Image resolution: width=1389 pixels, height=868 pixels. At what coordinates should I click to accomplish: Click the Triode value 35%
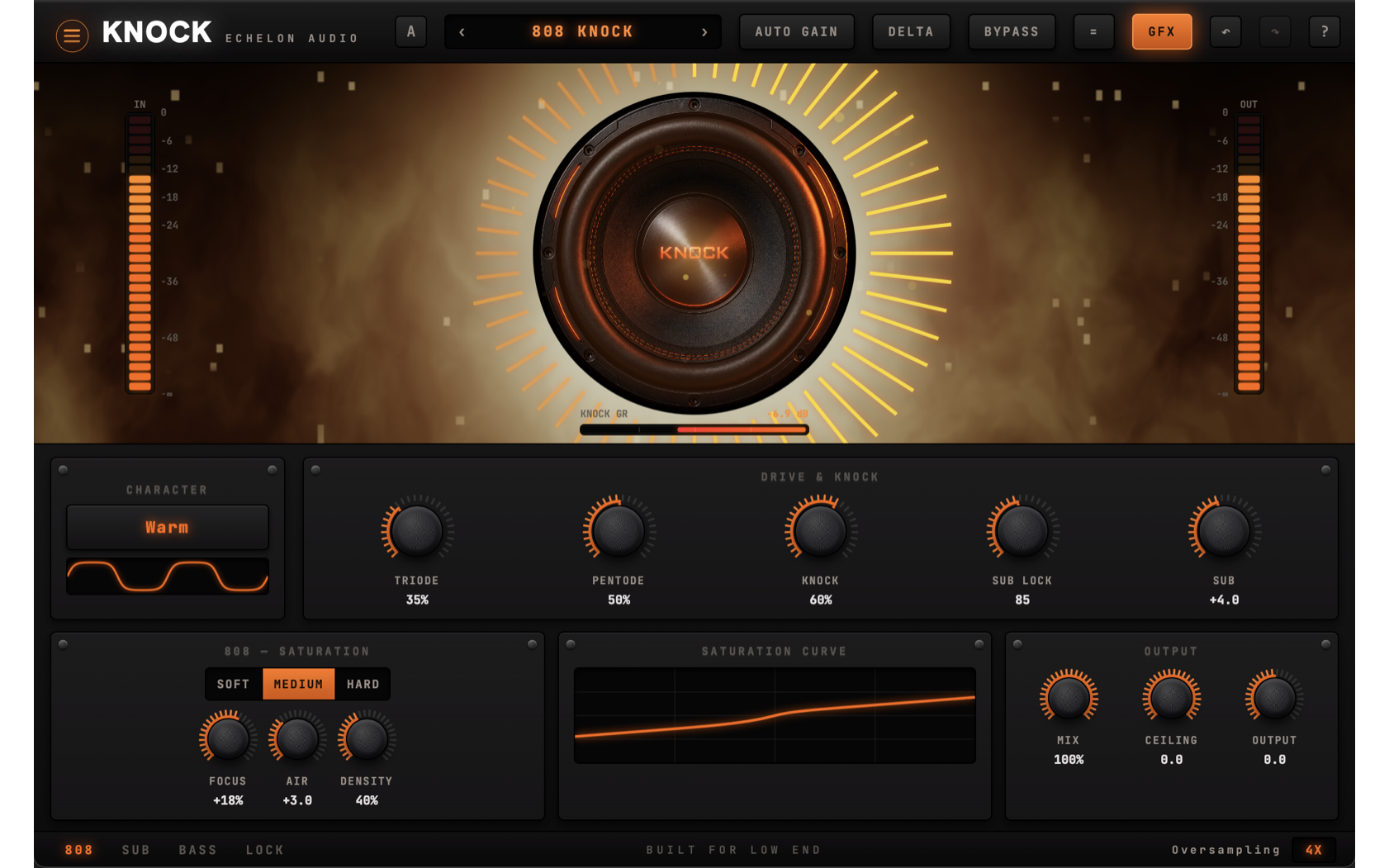[x=417, y=600]
